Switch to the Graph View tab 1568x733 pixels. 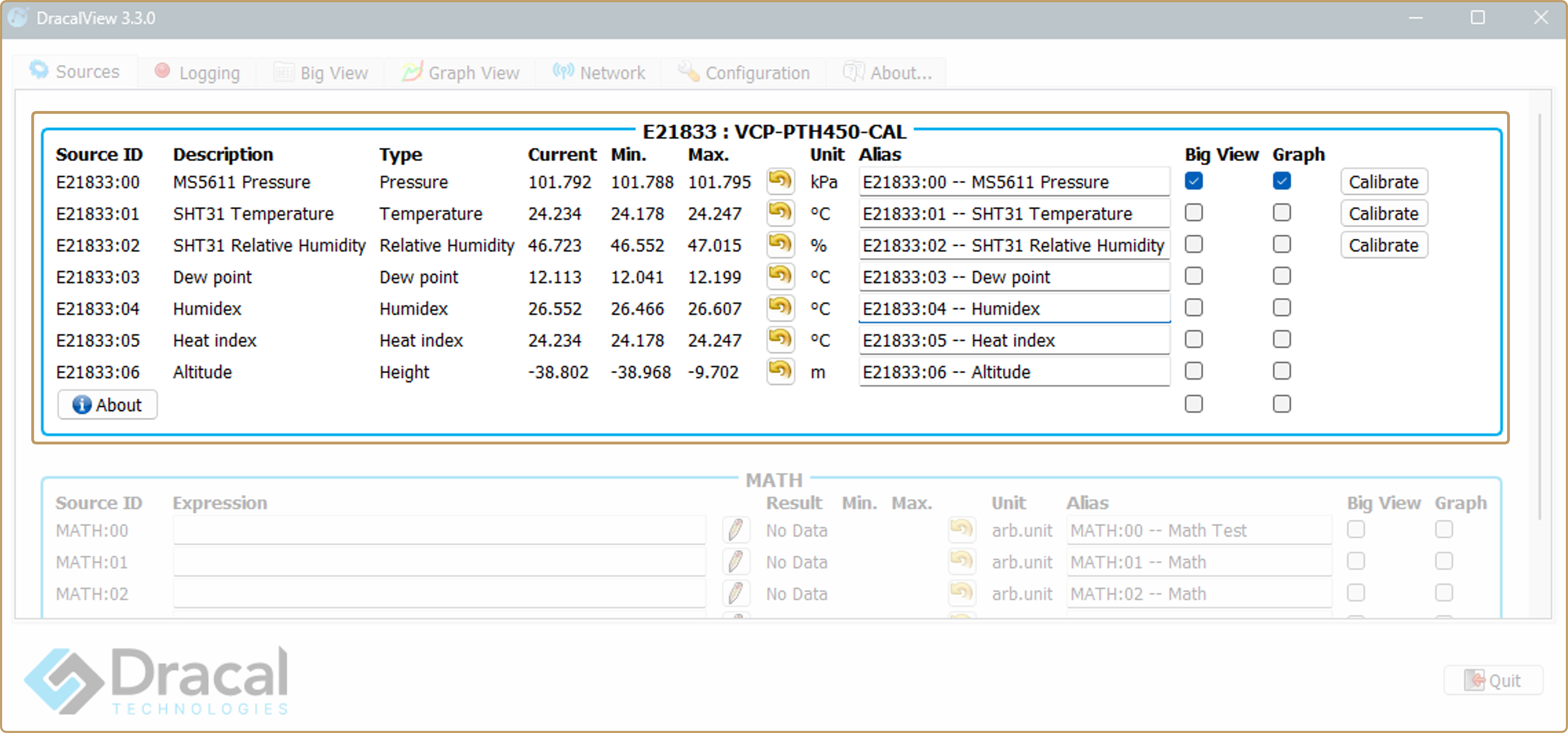(x=461, y=73)
